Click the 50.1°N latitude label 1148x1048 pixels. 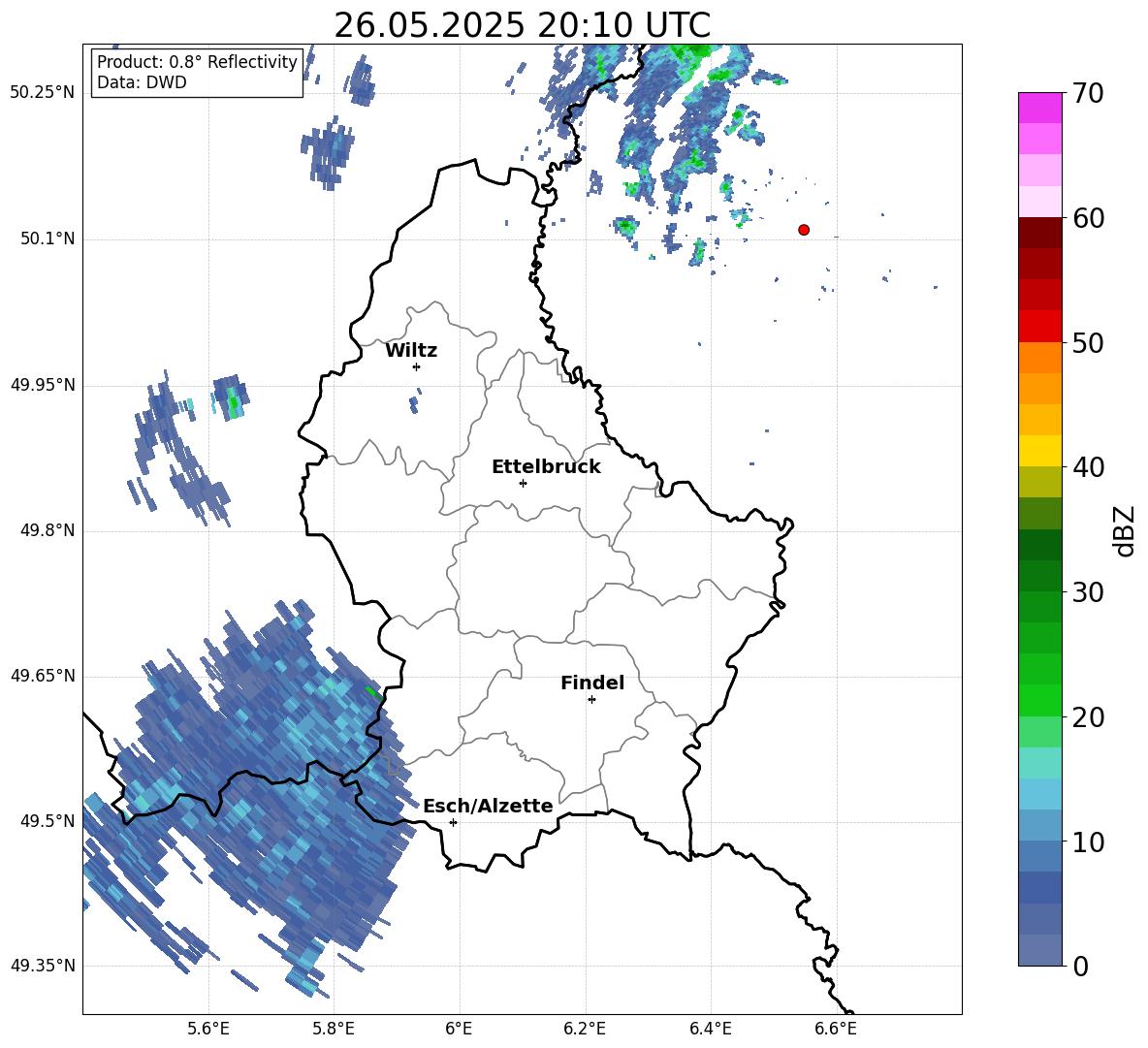coord(47,238)
